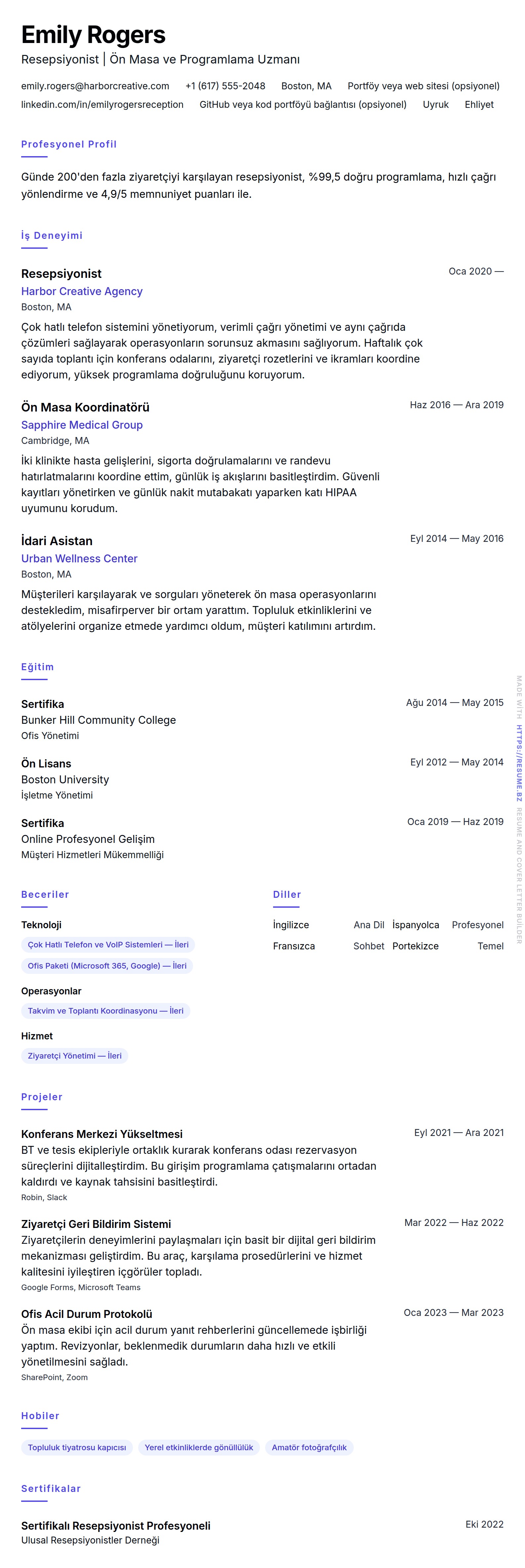Click the Harbor Creative Agency company link
The image size is (525, 1568).
click(82, 291)
